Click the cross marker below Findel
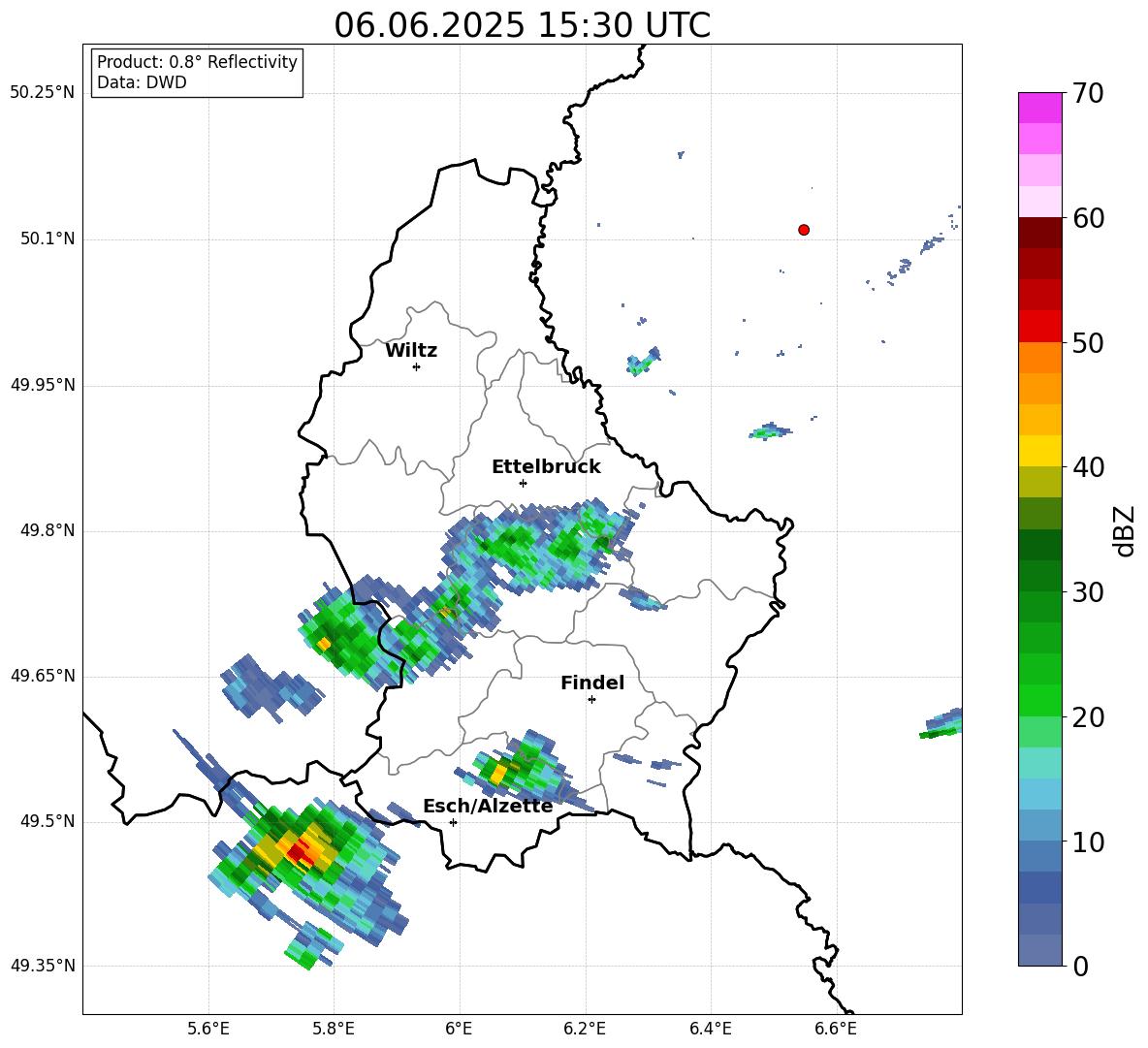This screenshot has height=1048, width=1148. coord(591,700)
